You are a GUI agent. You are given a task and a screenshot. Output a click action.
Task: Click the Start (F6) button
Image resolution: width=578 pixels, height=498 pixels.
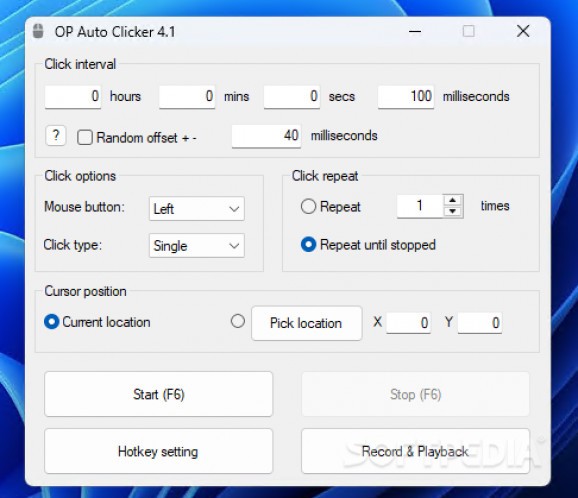tap(159, 394)
